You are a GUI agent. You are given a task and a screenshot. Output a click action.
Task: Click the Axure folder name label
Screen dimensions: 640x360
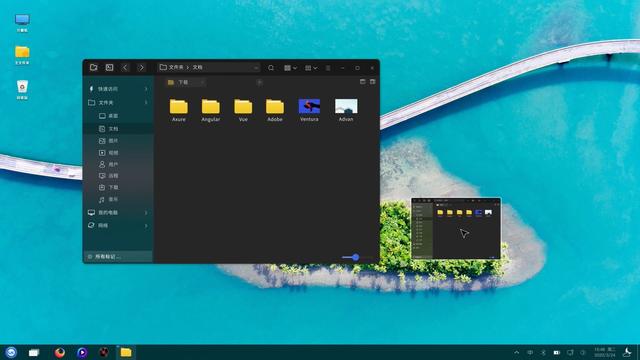179,119
